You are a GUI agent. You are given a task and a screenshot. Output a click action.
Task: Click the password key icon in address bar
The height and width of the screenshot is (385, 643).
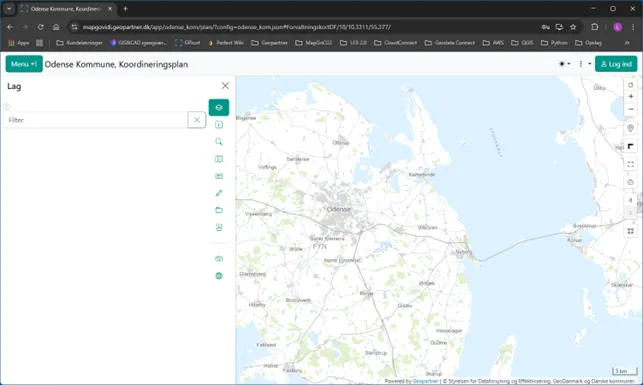click(545, 27)
